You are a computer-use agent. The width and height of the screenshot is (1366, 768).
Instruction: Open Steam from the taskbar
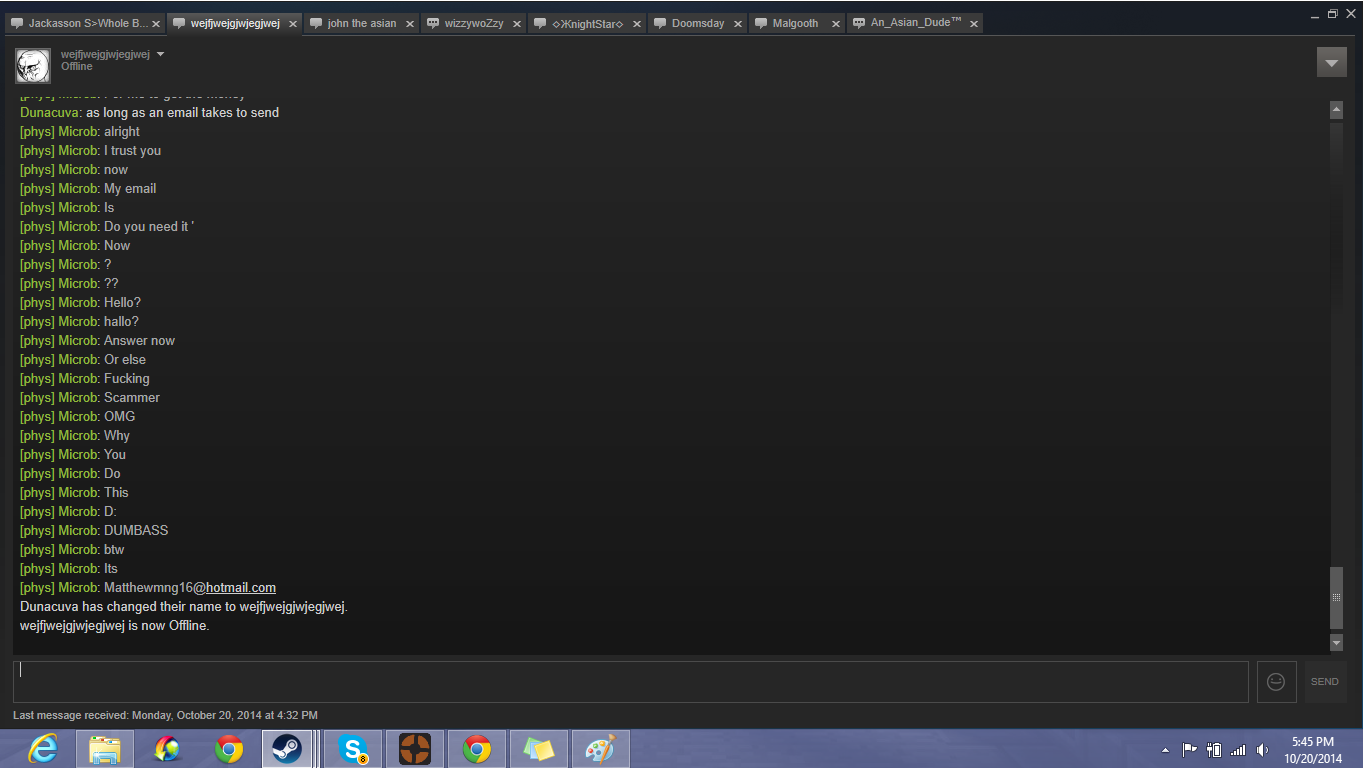287,748
